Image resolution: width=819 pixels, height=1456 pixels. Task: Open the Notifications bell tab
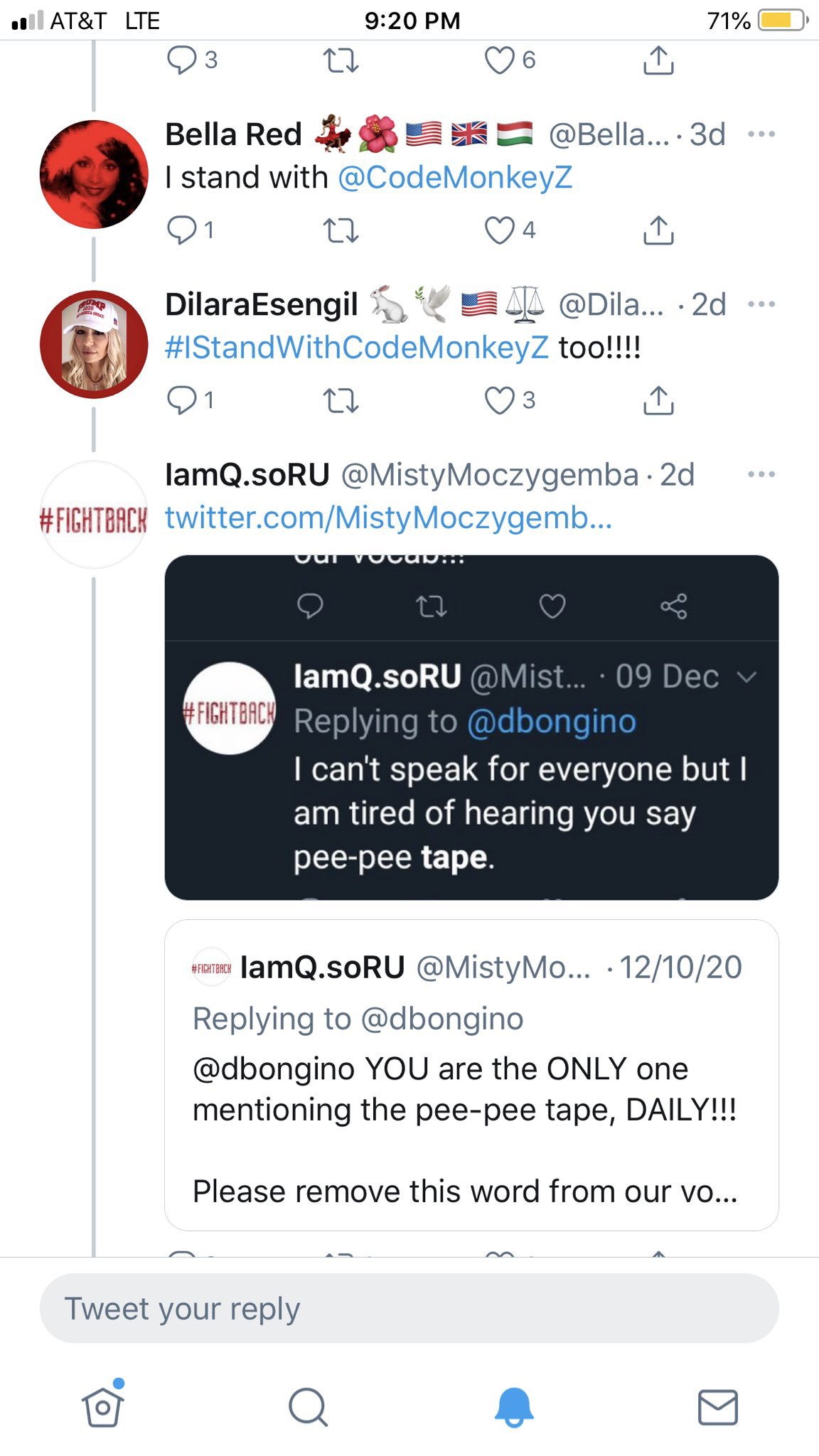(513, 1407)
